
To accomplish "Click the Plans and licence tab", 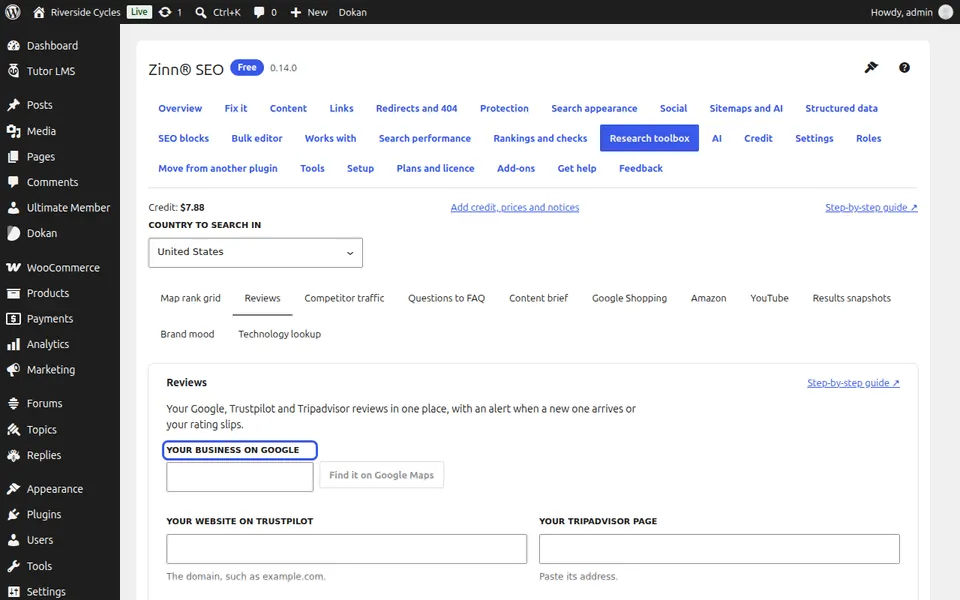I will pos(435,168).
